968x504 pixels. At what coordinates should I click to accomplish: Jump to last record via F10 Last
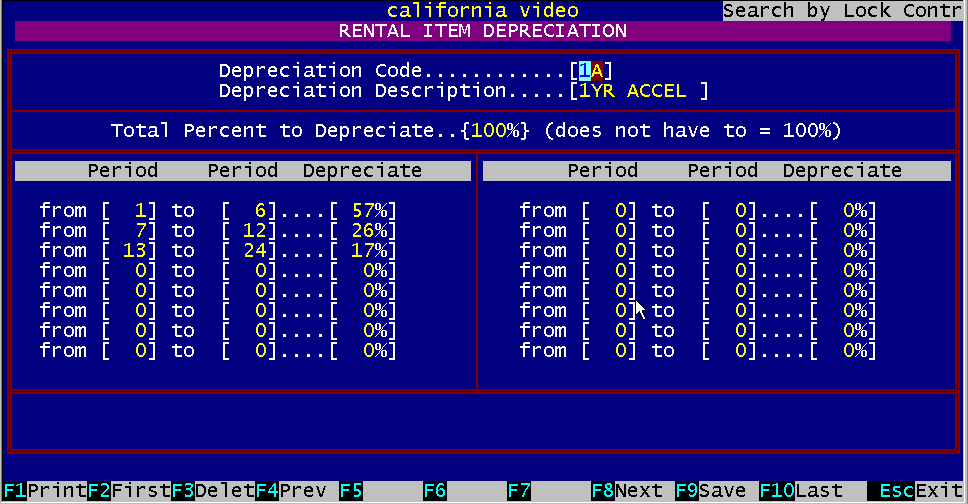pos(800,491)
